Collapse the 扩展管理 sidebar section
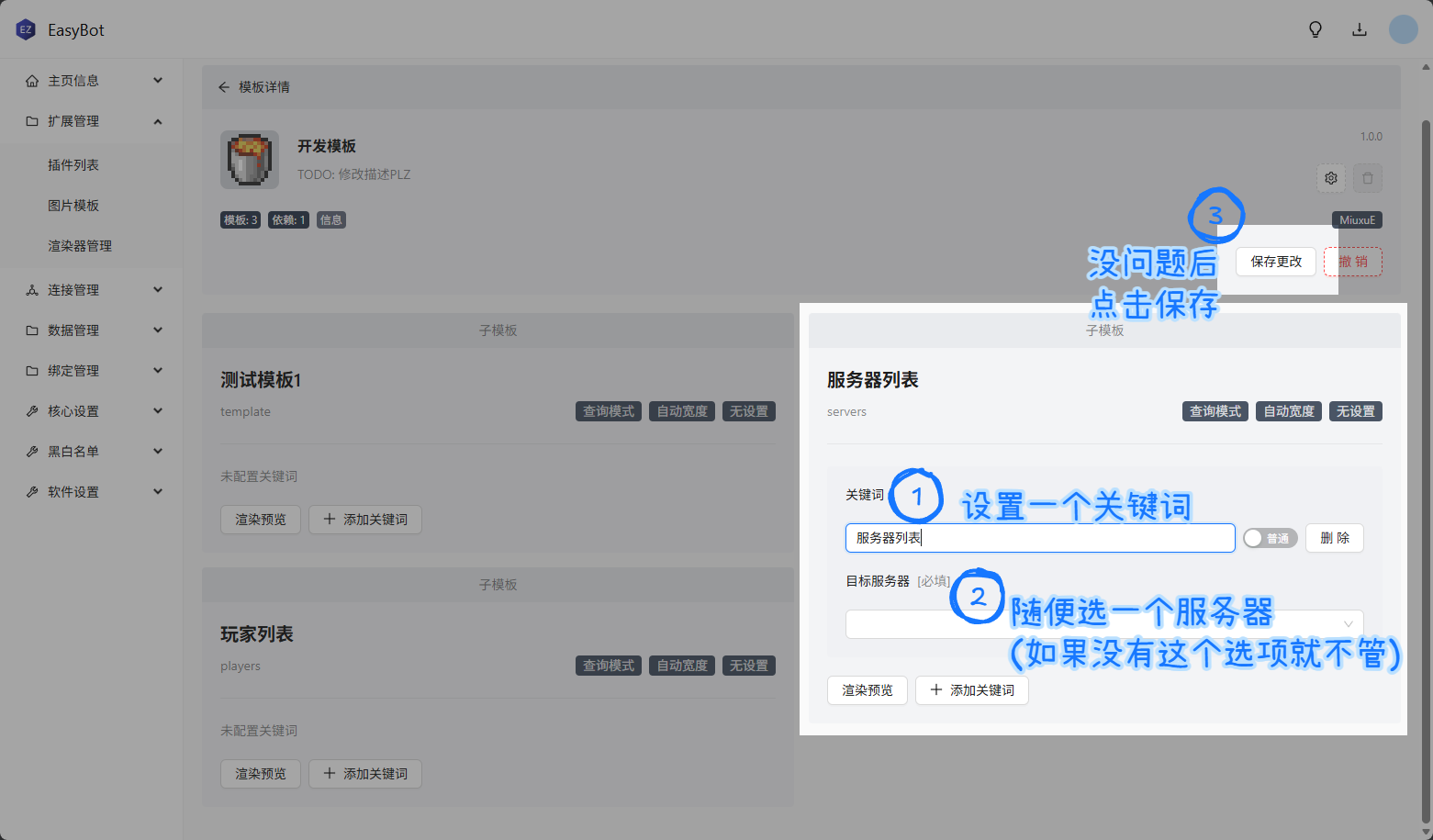 tap(92, 121)
